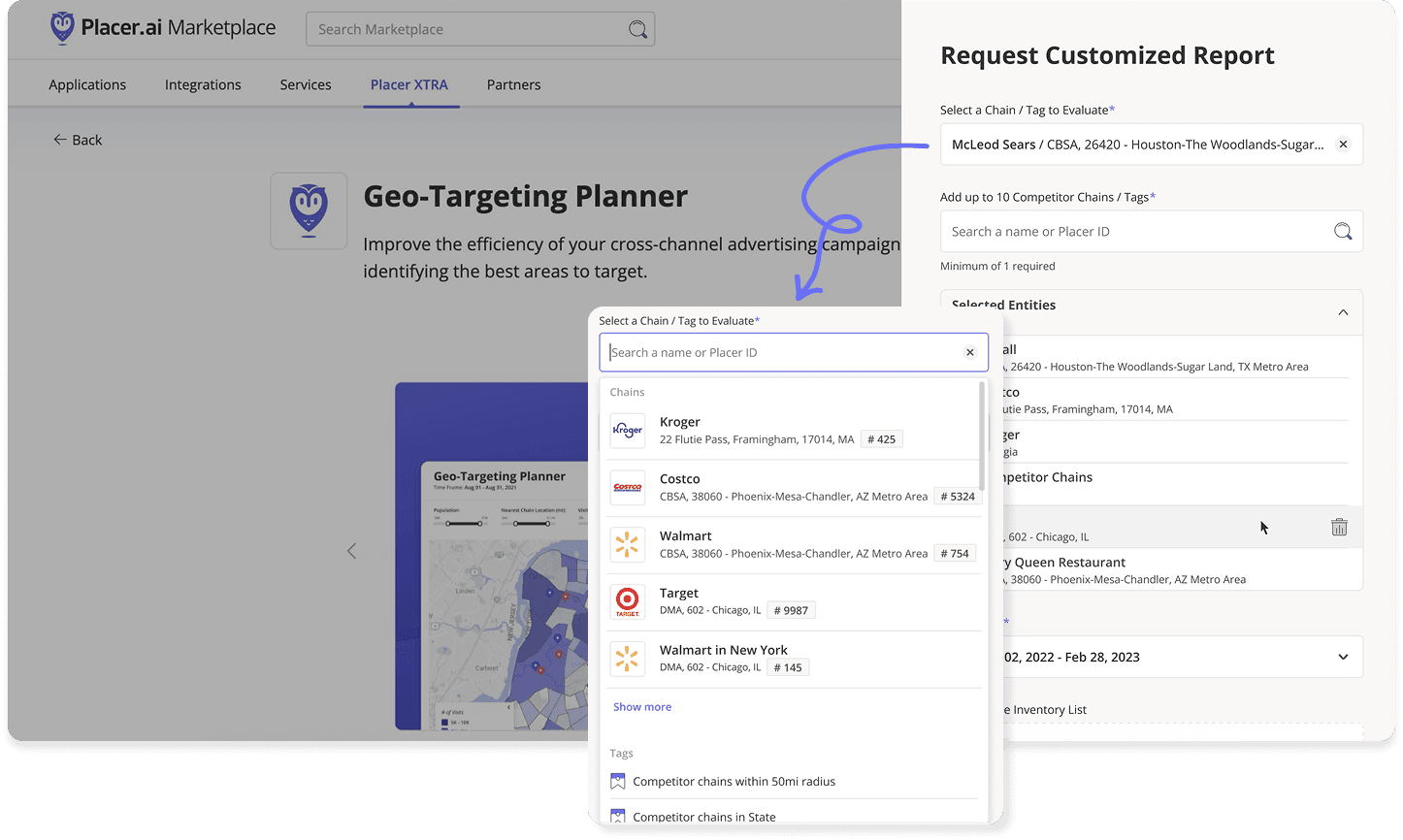Delete the Chicago entity using trash icon
Screen dimensions: 1403x840
click(x=1340, y=527)
